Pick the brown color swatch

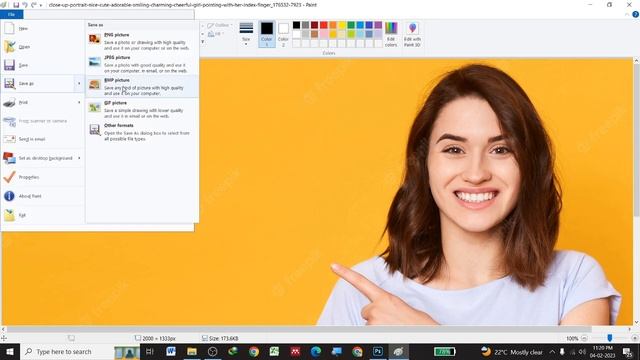pyautogui.click(x=314, y=34)
